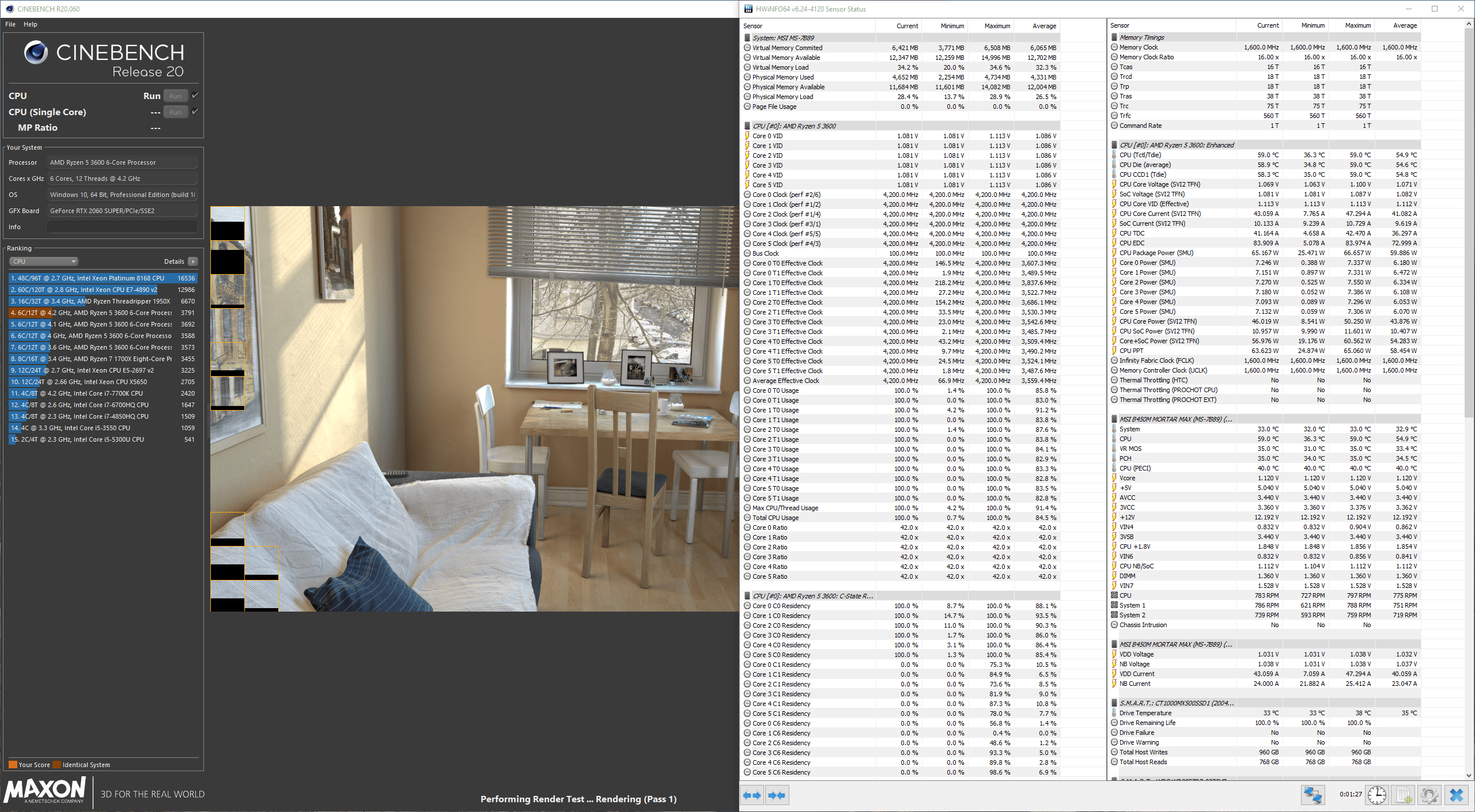Click icon of S.M.A.R.T. CT1000MX500SSD1 header
This screenshot has width=1475, height=812.
click(1114, 703)
